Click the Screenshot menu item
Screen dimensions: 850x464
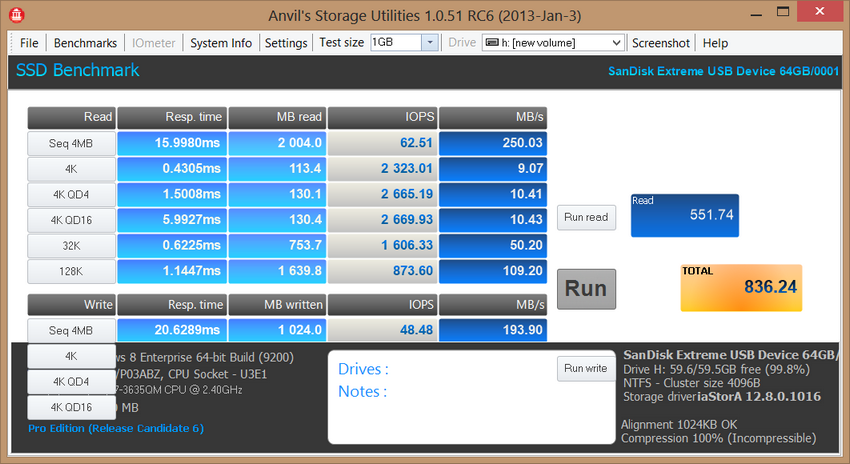coord(660,43)
